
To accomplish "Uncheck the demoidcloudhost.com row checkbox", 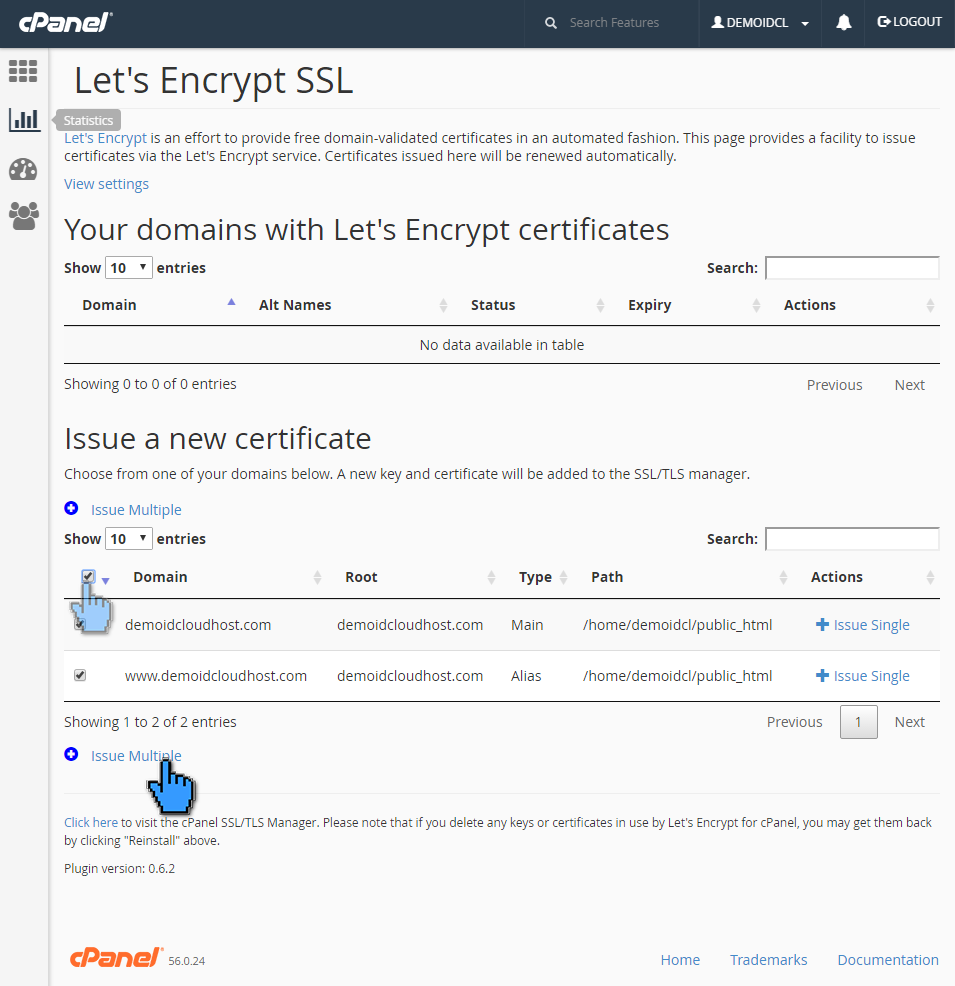I will [x=80, y=624].
